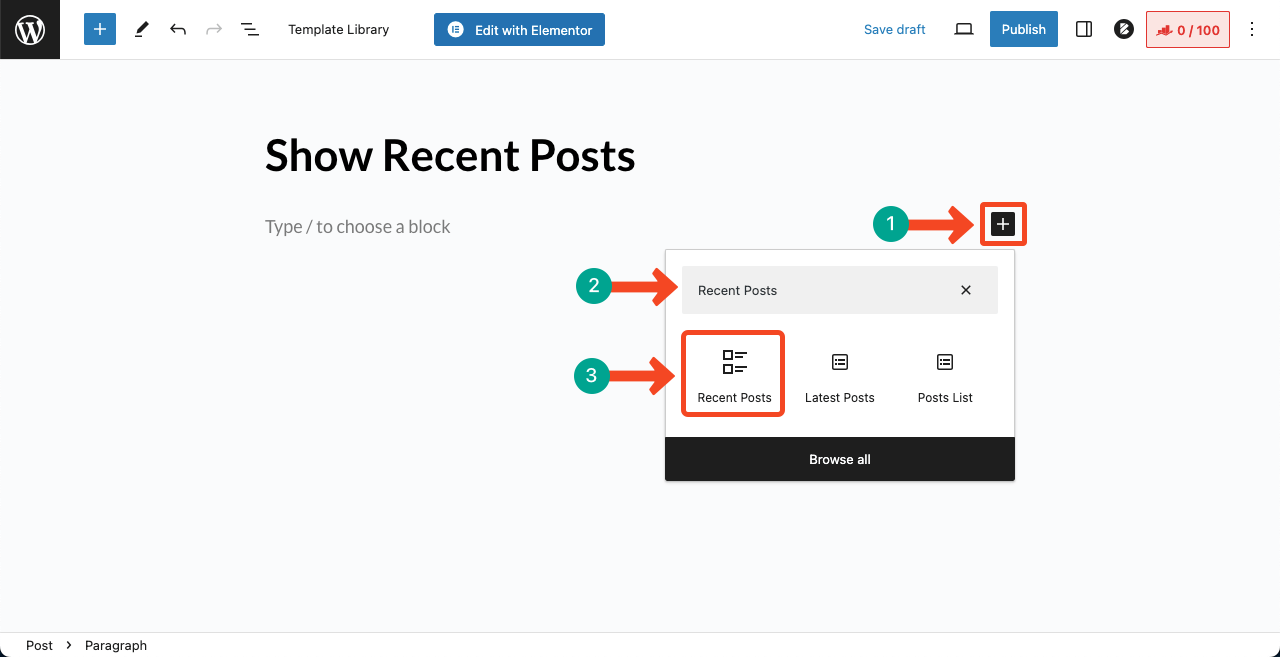Click the black inline add block button

[x=1003, y=225]
